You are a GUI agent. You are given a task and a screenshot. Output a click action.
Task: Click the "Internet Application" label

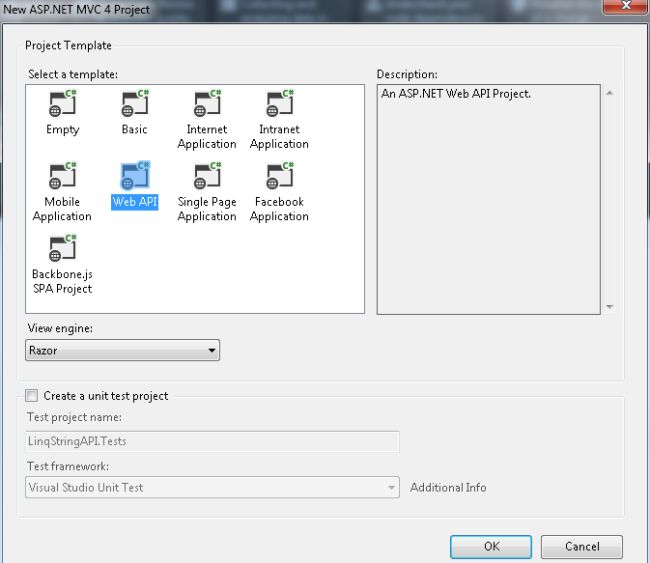[x=207, y=136]
